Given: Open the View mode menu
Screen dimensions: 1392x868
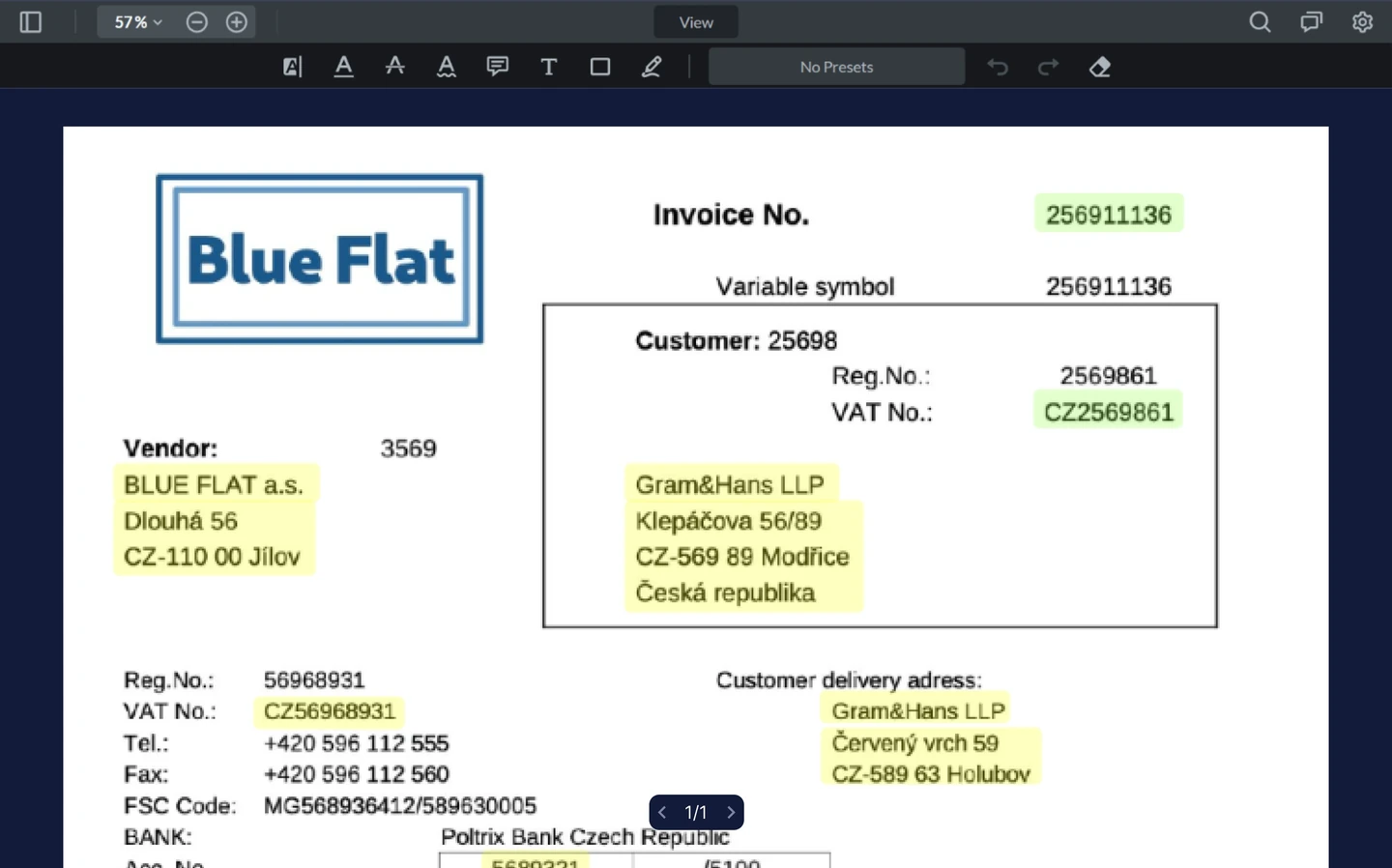Looking at the screenshot, I should pos(696,22).
